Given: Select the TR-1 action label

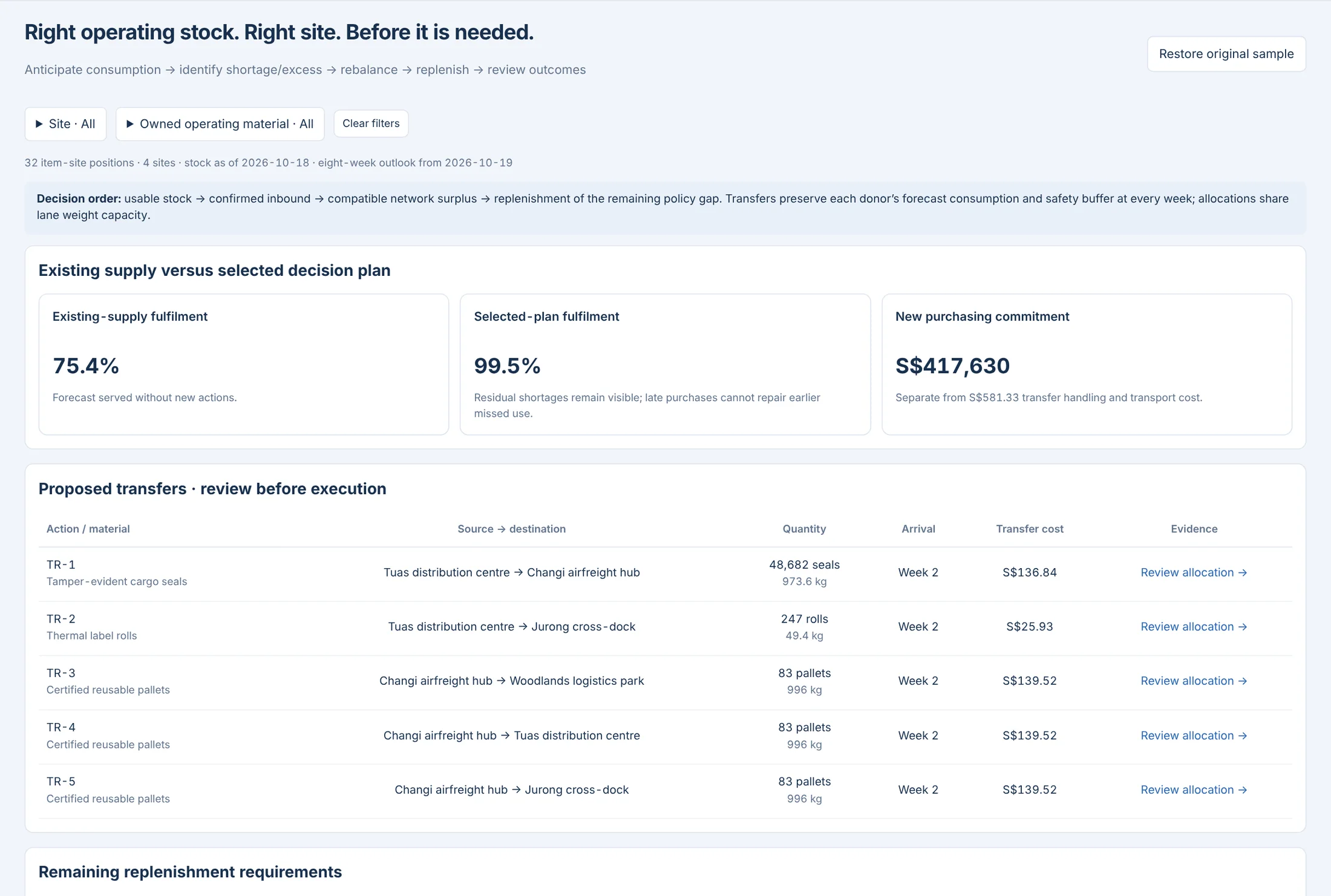Looking at the screenshot, I should [61, 564].
